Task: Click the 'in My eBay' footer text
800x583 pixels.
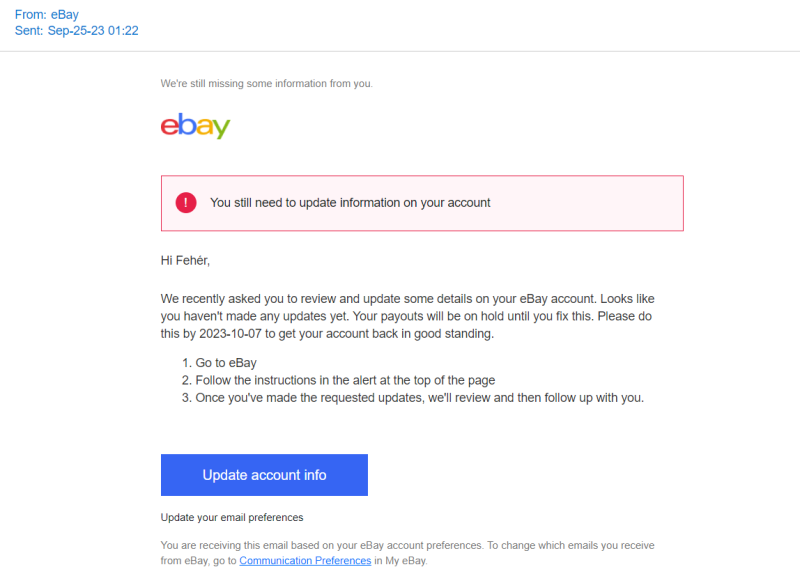Action: 401,561
